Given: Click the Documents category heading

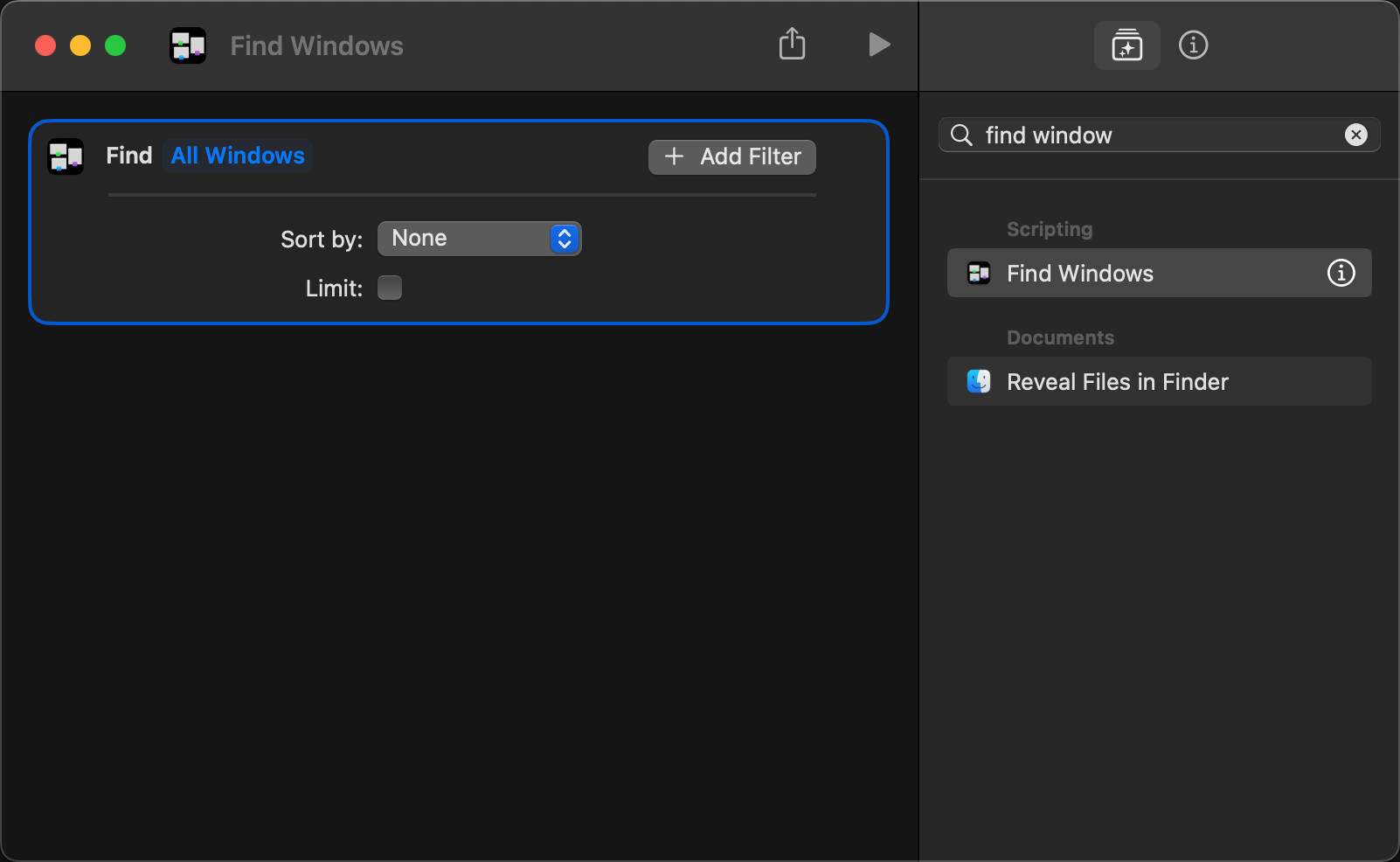Looking at the screenshot, I should point(1060,337).
